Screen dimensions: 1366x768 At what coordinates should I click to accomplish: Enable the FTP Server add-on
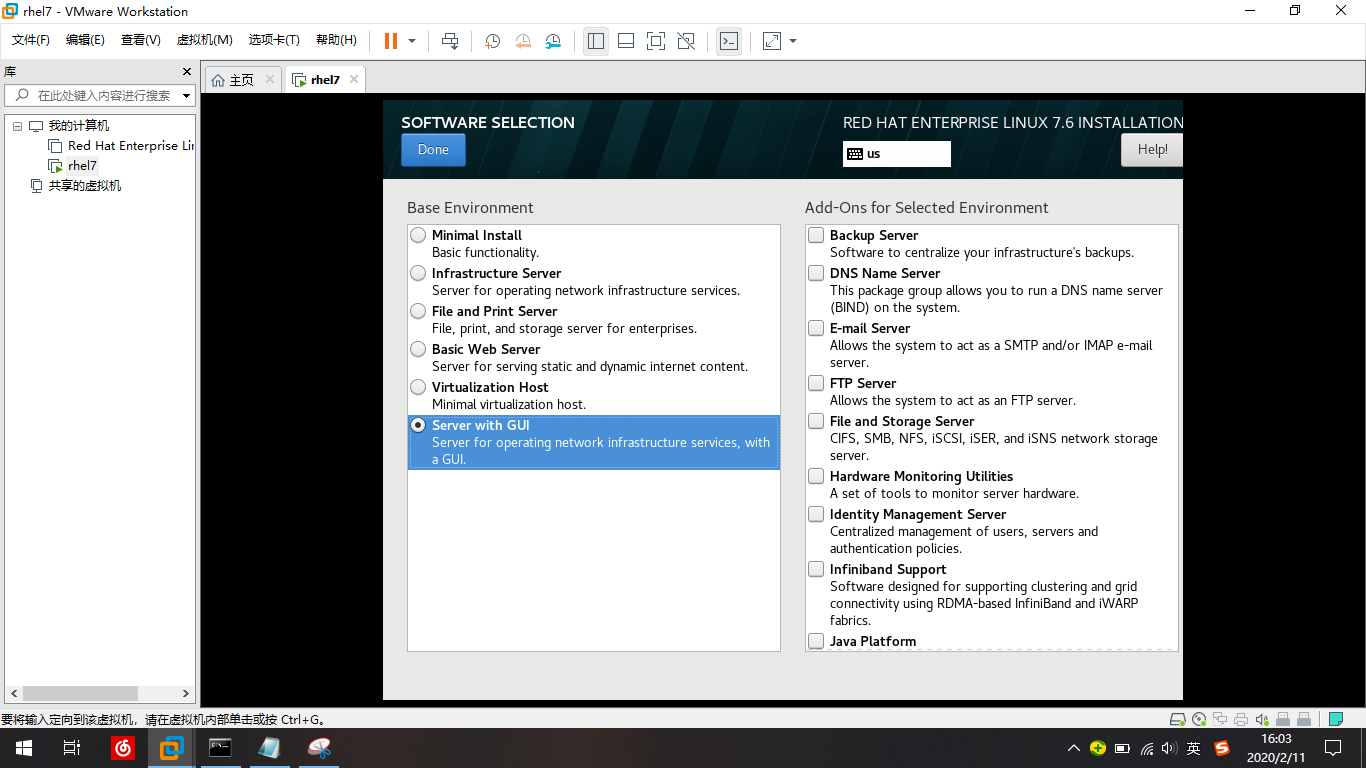(816, 383)
